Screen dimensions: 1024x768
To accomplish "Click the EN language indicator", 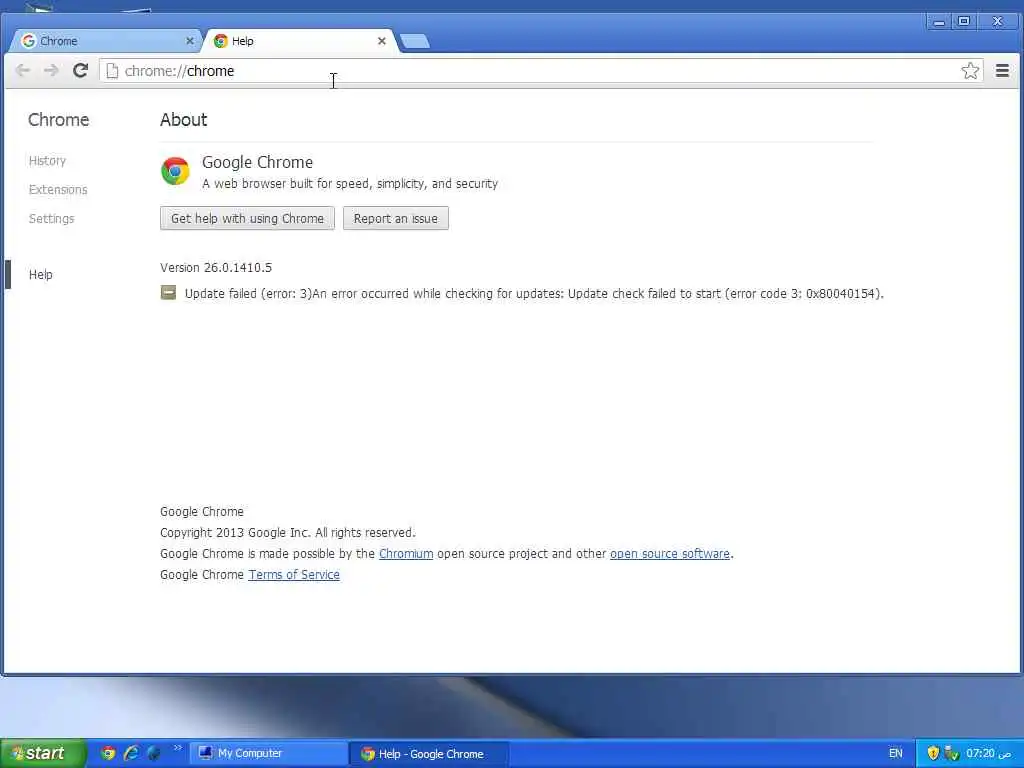I will [895, 754].
